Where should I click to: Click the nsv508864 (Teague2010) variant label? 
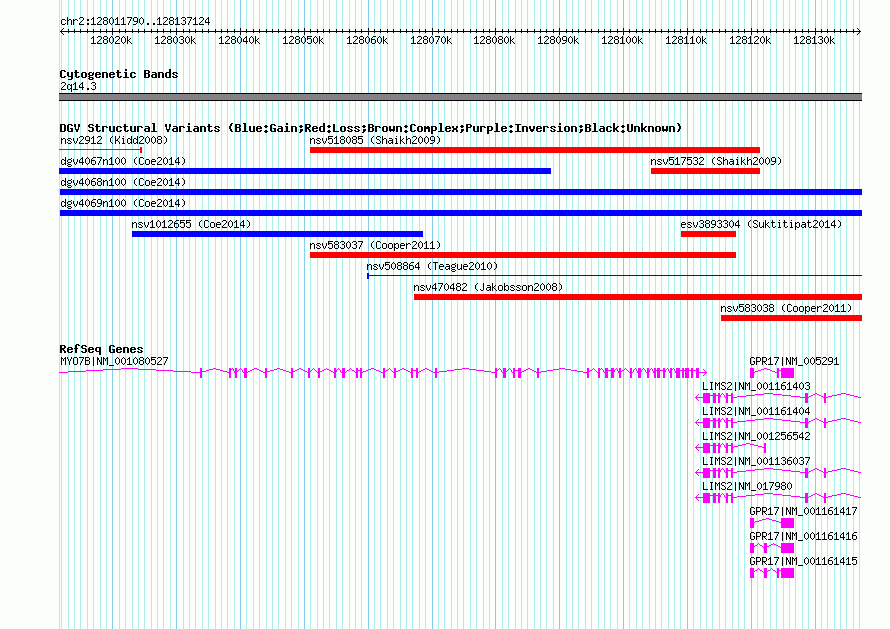(432, 266)
